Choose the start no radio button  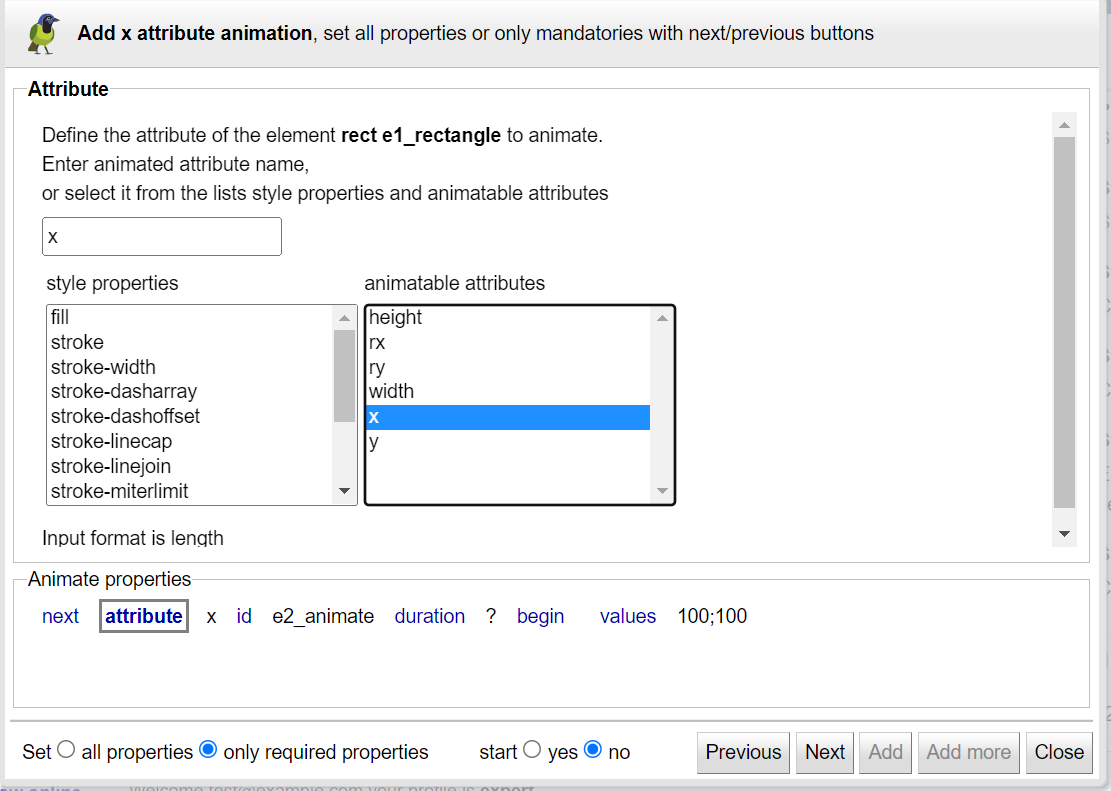pyautogui.click(x=593, y=749)
